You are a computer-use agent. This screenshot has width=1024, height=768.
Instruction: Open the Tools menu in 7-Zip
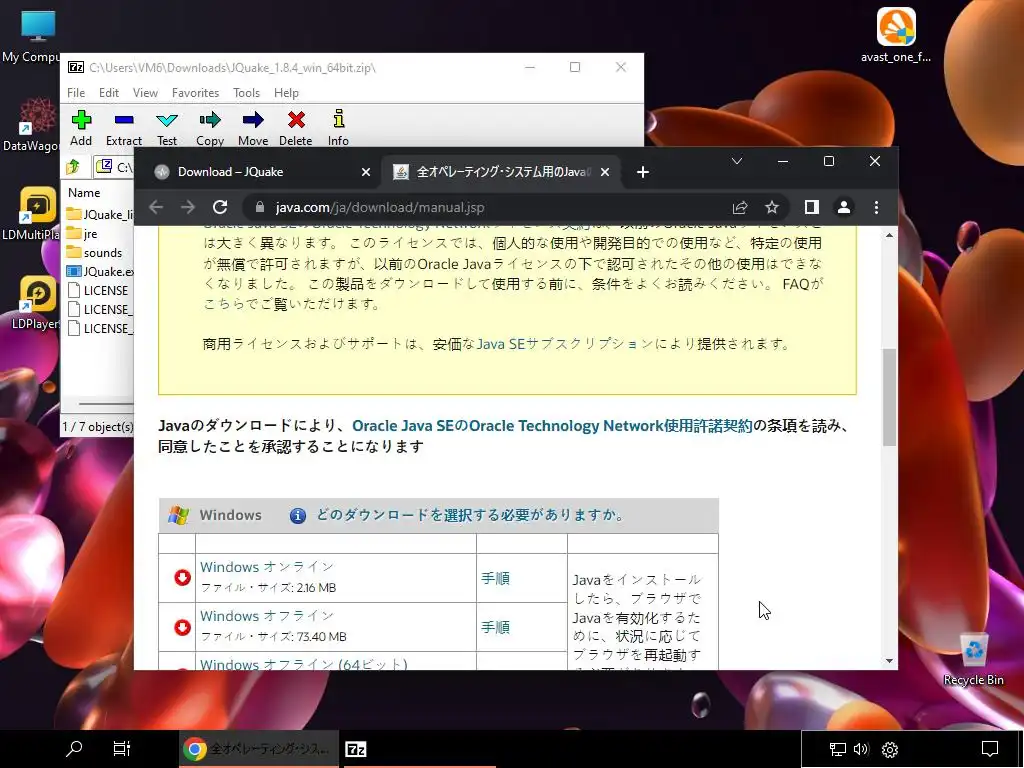pos(246,93)
